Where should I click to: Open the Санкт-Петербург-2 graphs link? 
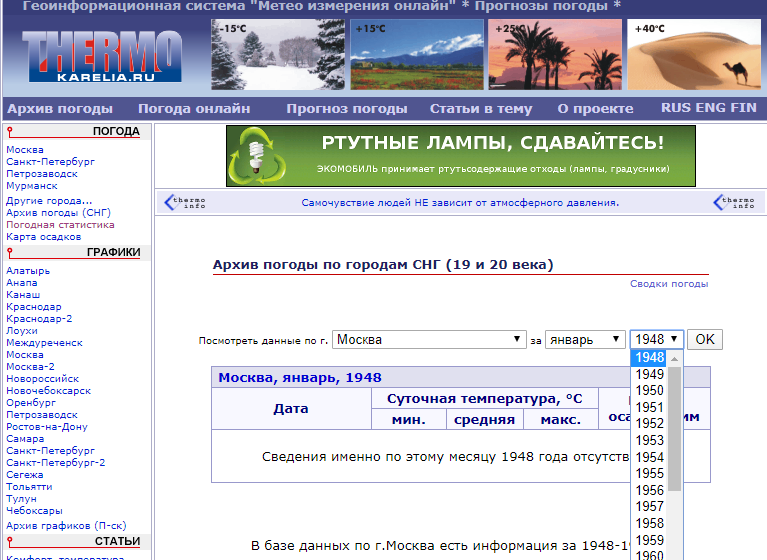click(56, 463)
